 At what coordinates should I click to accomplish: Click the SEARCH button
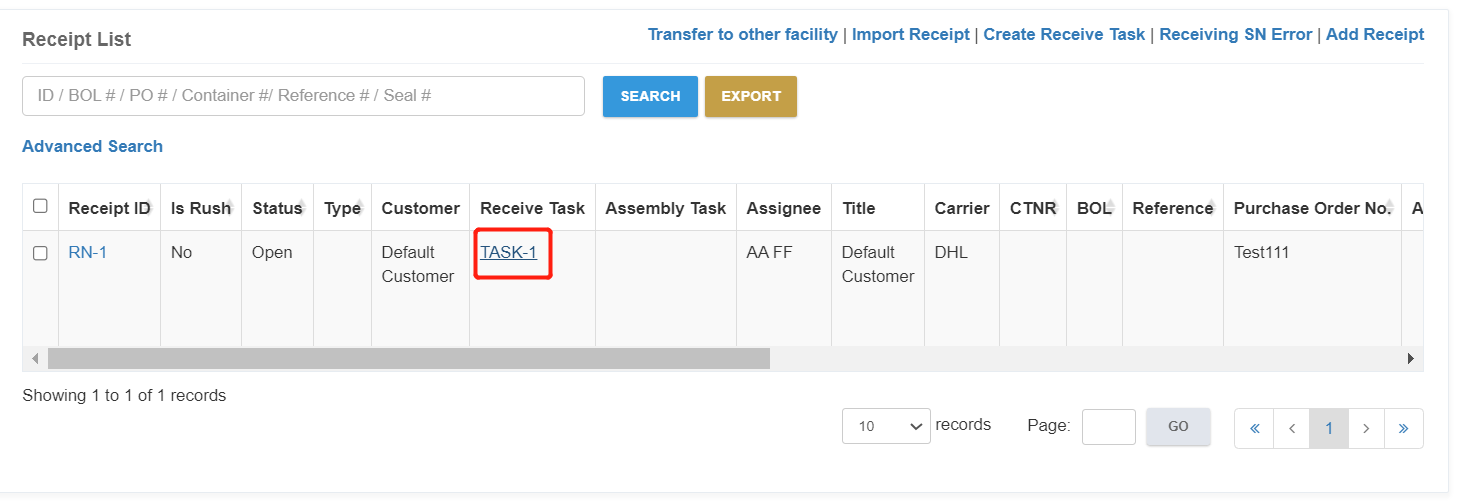coord(650,96)
